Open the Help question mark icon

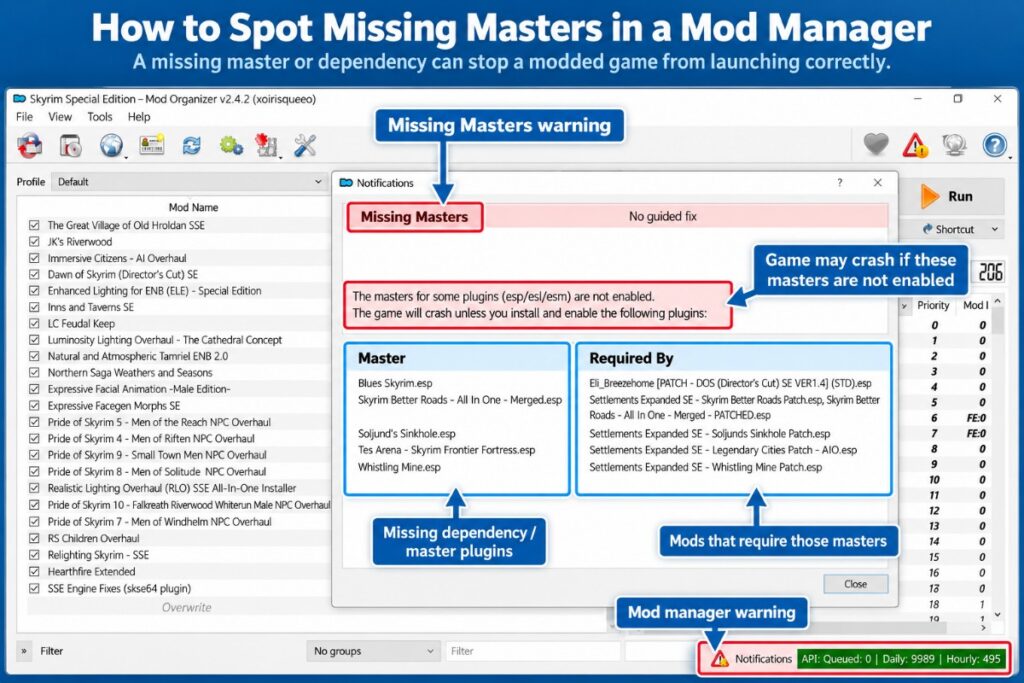(995, 145)
